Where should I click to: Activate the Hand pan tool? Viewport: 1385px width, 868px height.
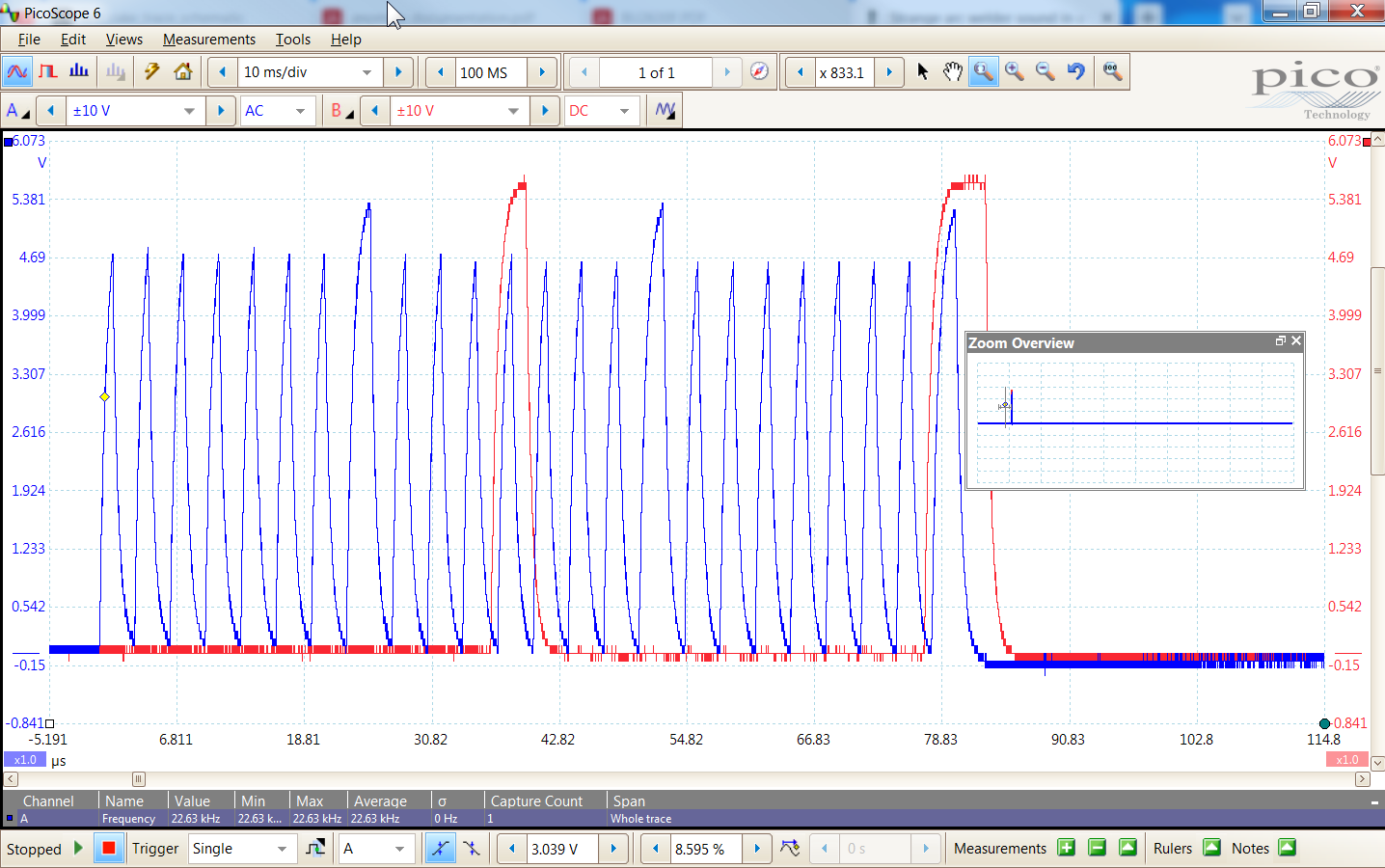point(952,71)
